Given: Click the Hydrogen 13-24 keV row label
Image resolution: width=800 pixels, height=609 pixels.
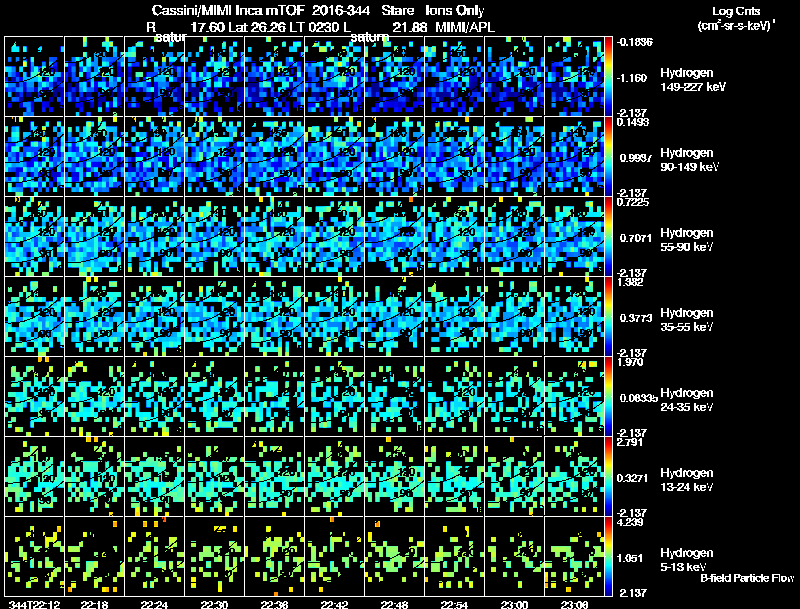Looking at the screenshot, I should click(687, 480).
